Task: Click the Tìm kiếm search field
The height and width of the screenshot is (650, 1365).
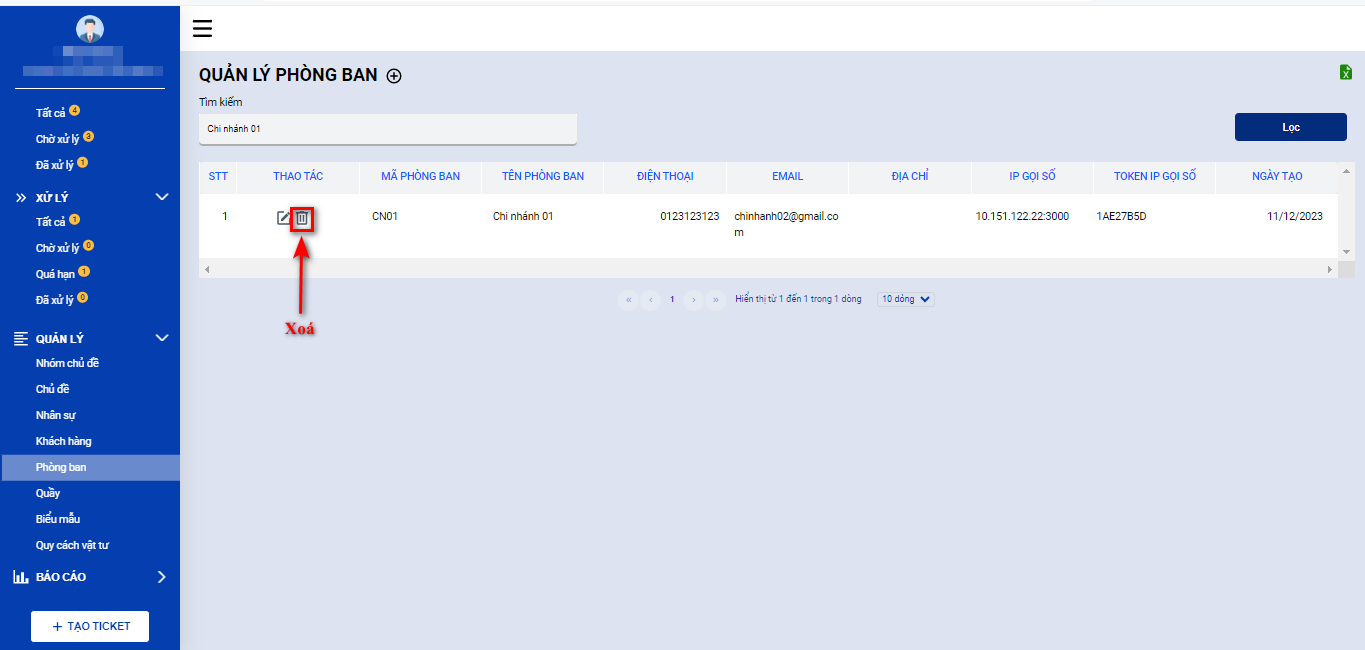Action: coord(388,129)
